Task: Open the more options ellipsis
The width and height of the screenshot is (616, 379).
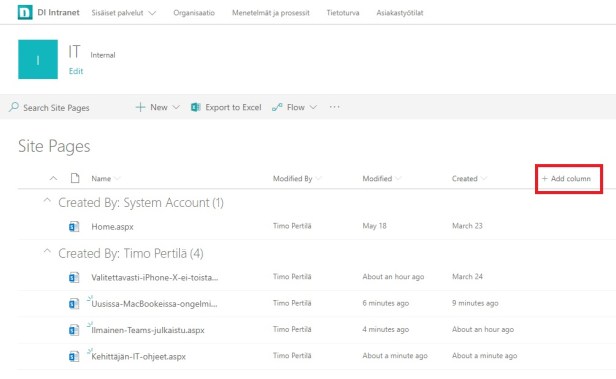Action: 334,107
